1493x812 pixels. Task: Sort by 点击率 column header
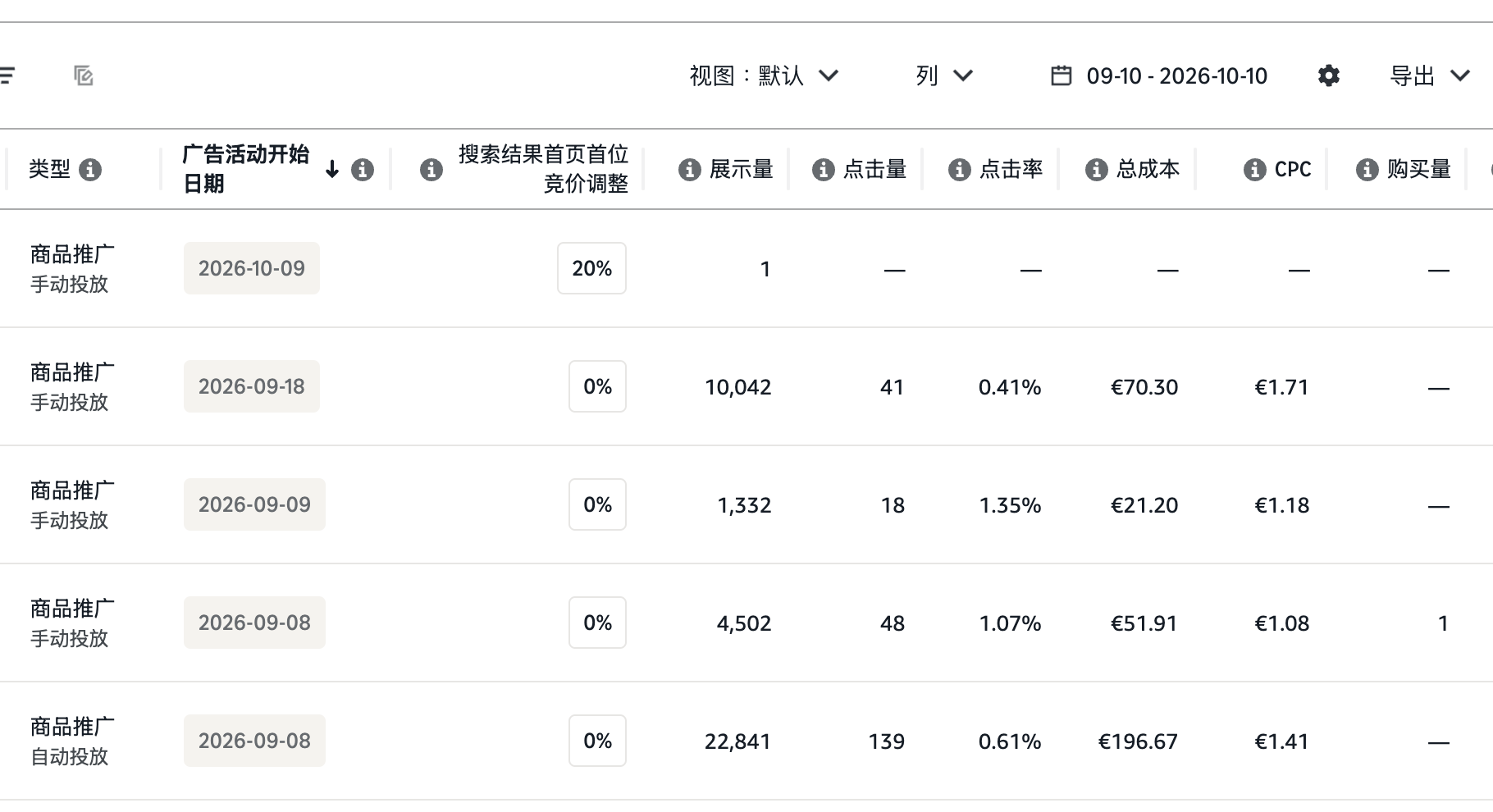click(x=1011, y=170)
